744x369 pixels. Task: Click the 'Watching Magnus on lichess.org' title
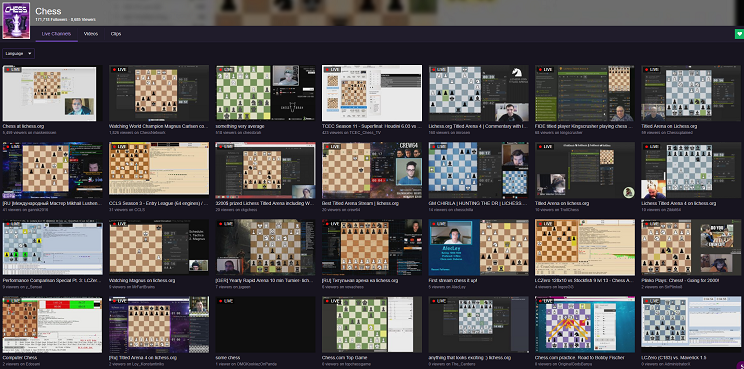[142, 281]
